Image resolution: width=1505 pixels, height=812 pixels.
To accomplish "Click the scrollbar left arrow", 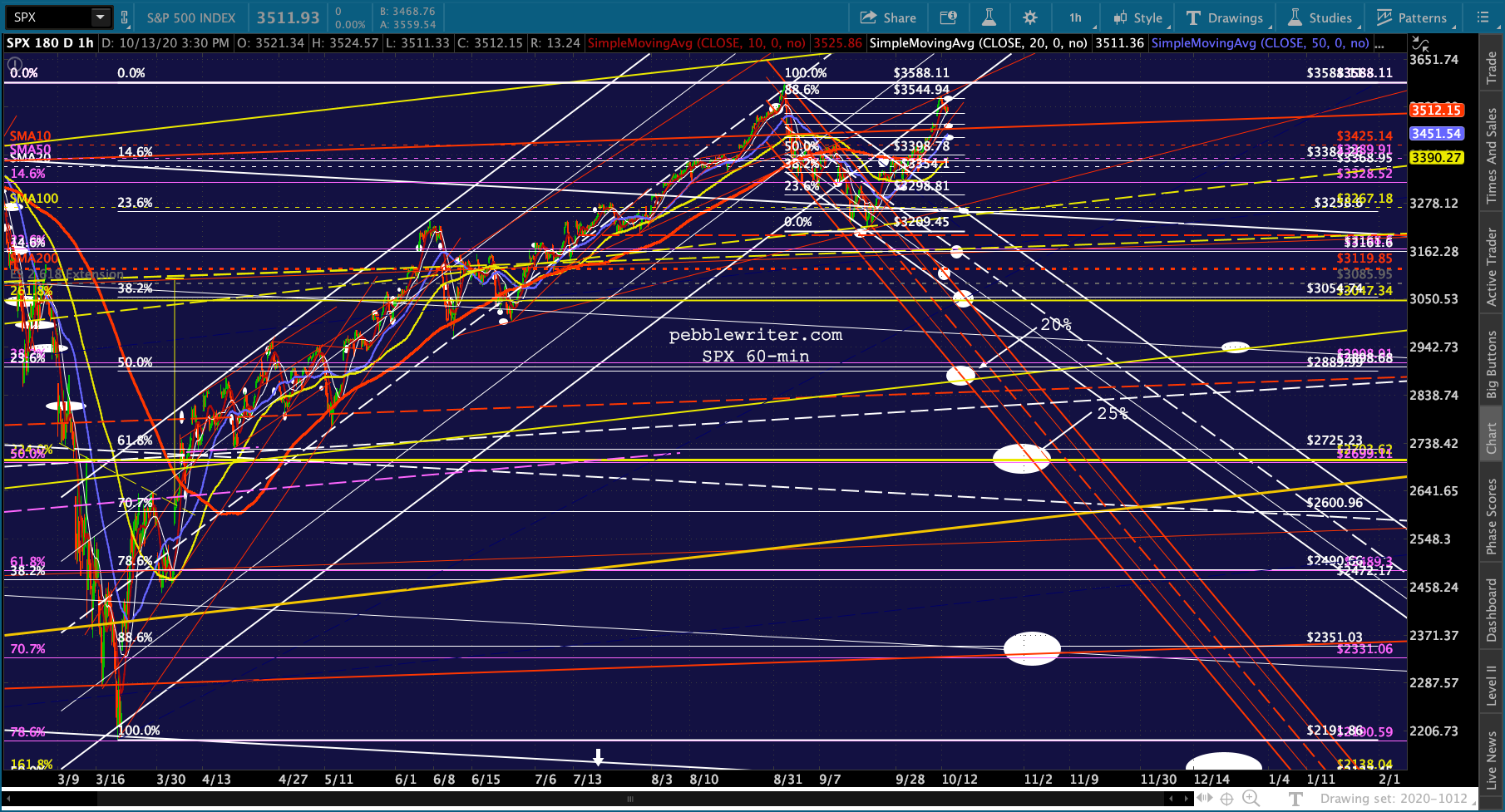I will (1172, 799).
